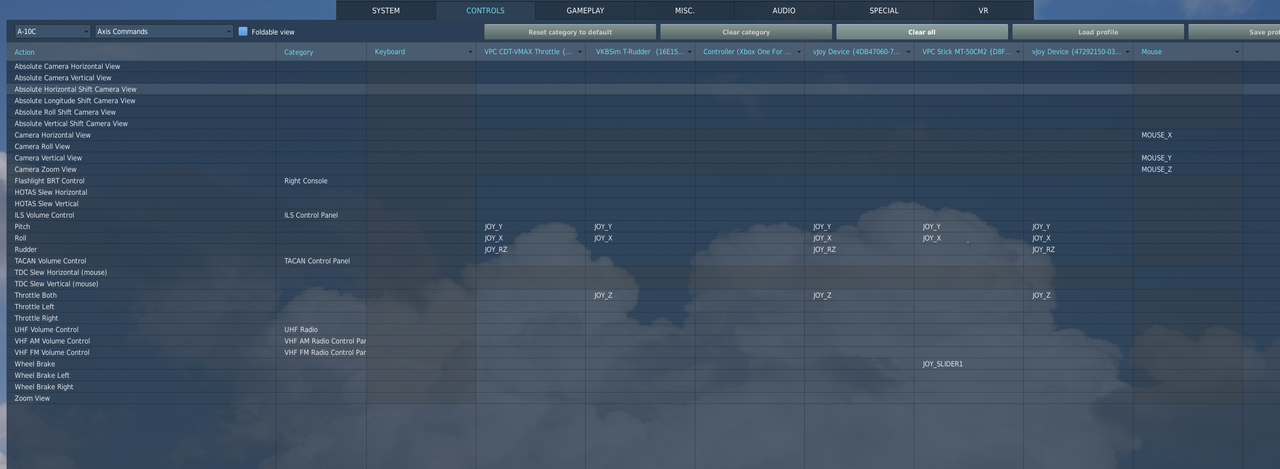Open Controller (Xbox One) column dropdown arrow
Image resolution: width=1280 pixels, height=469 pixels.
798,52
